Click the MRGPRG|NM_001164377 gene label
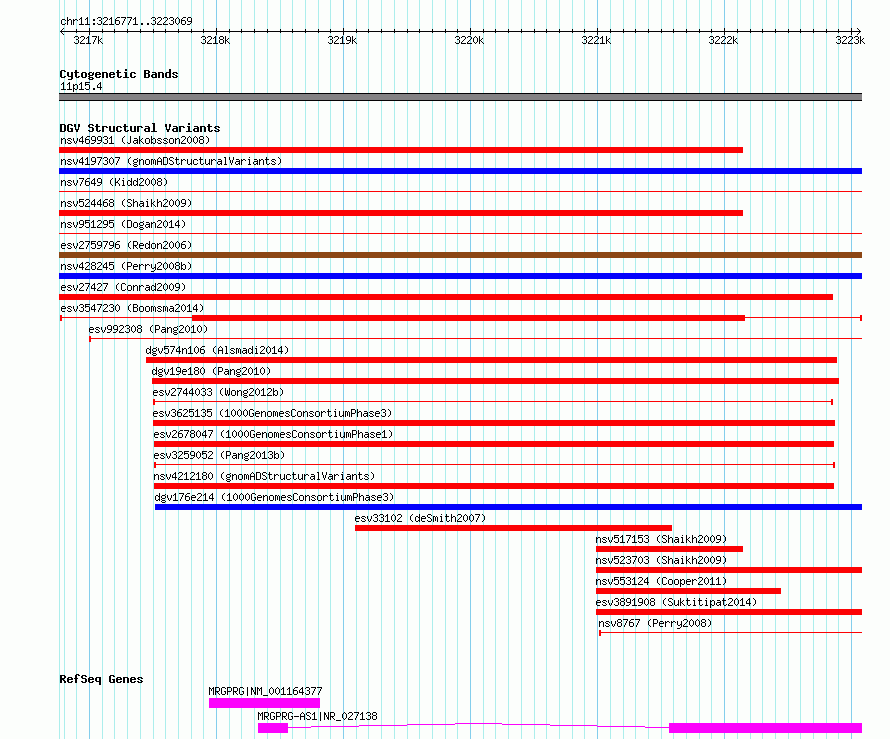 [x=265, y=691]
